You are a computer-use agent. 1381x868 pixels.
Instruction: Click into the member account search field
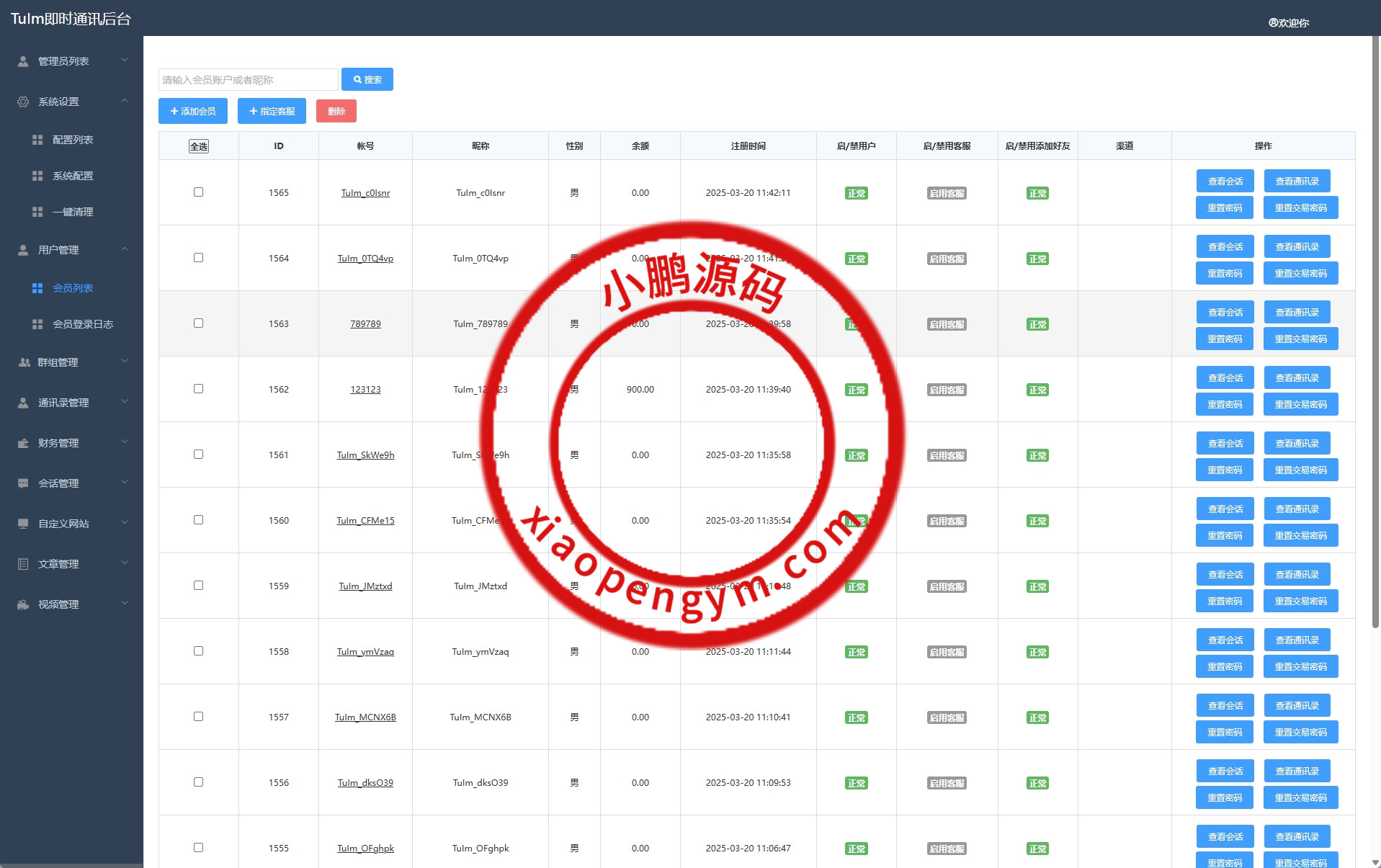coord(249,79)
